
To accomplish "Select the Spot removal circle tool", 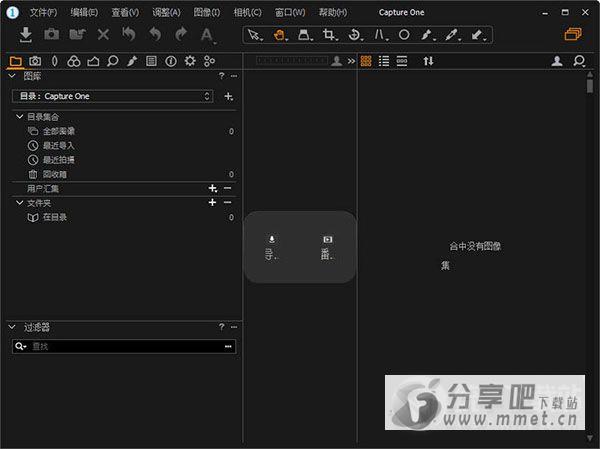I will click(404, 35).
